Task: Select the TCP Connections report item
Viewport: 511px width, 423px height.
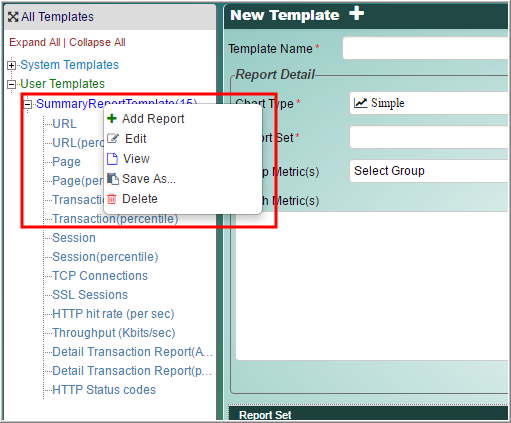Action: (x=100, y=276)
